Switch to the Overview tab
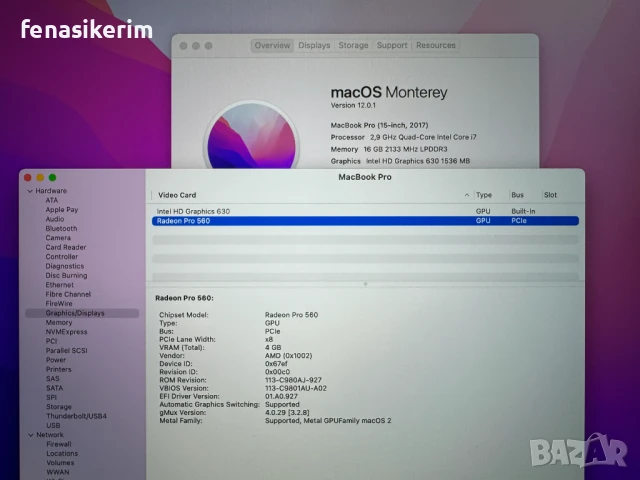This screenshot has width=640, height=480. [272, 45]
